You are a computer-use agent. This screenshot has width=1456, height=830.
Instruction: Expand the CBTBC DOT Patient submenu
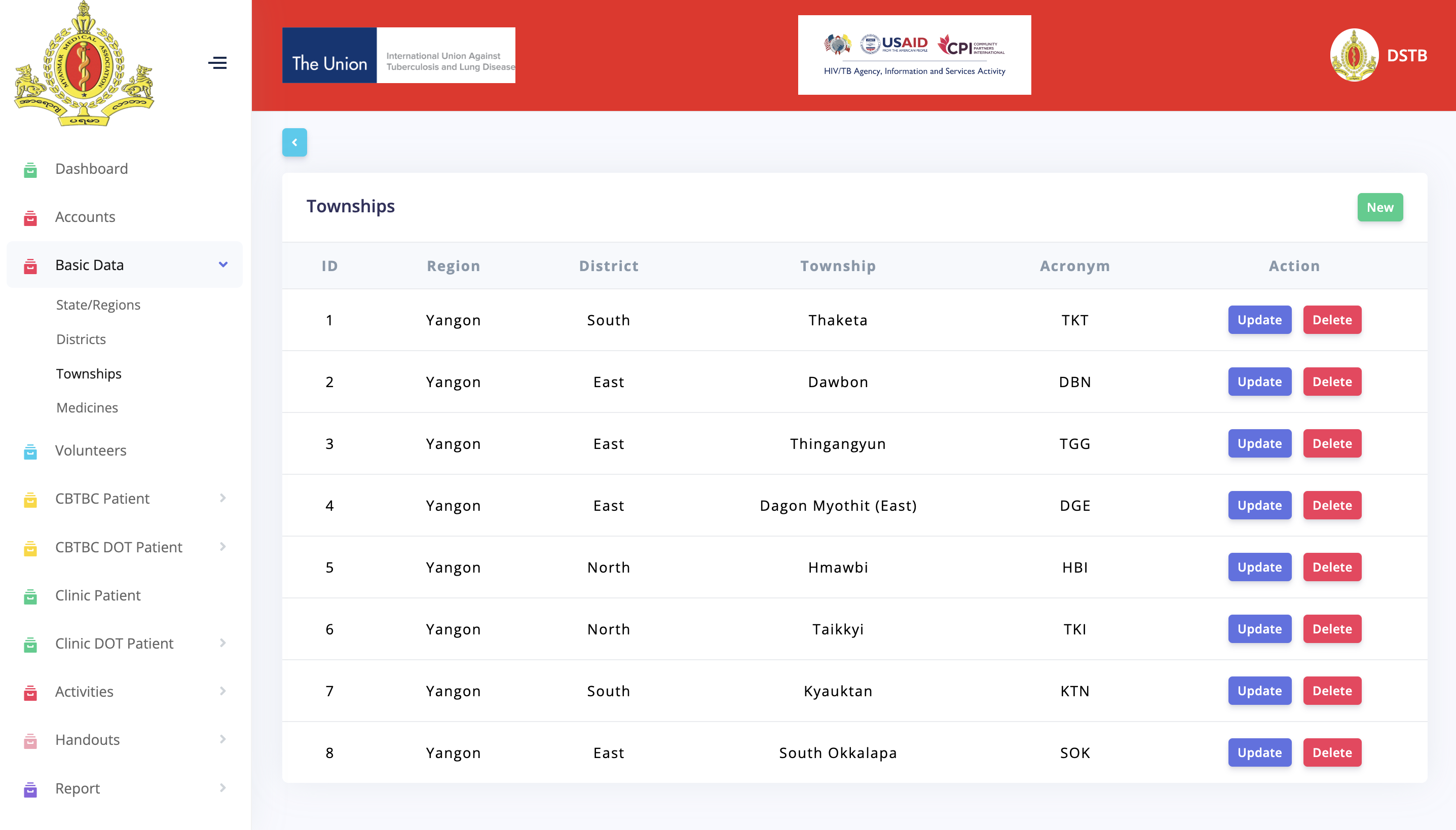pos(222,547)
